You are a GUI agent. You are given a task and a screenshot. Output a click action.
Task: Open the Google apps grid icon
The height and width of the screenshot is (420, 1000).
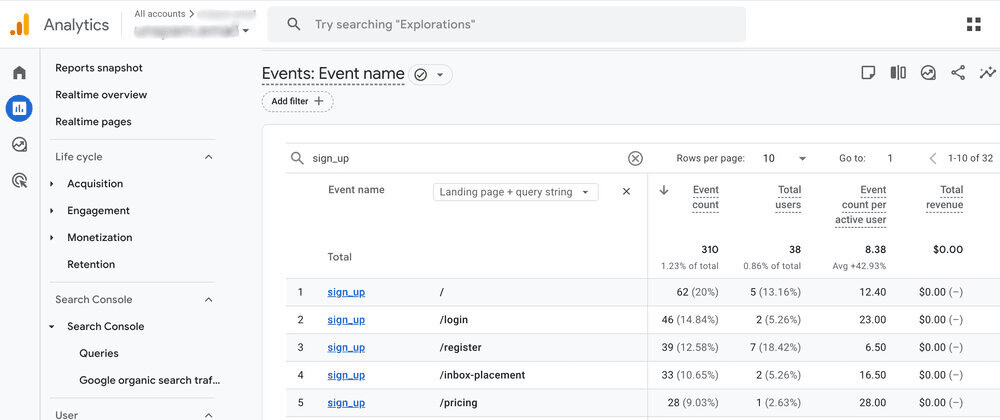973,24
